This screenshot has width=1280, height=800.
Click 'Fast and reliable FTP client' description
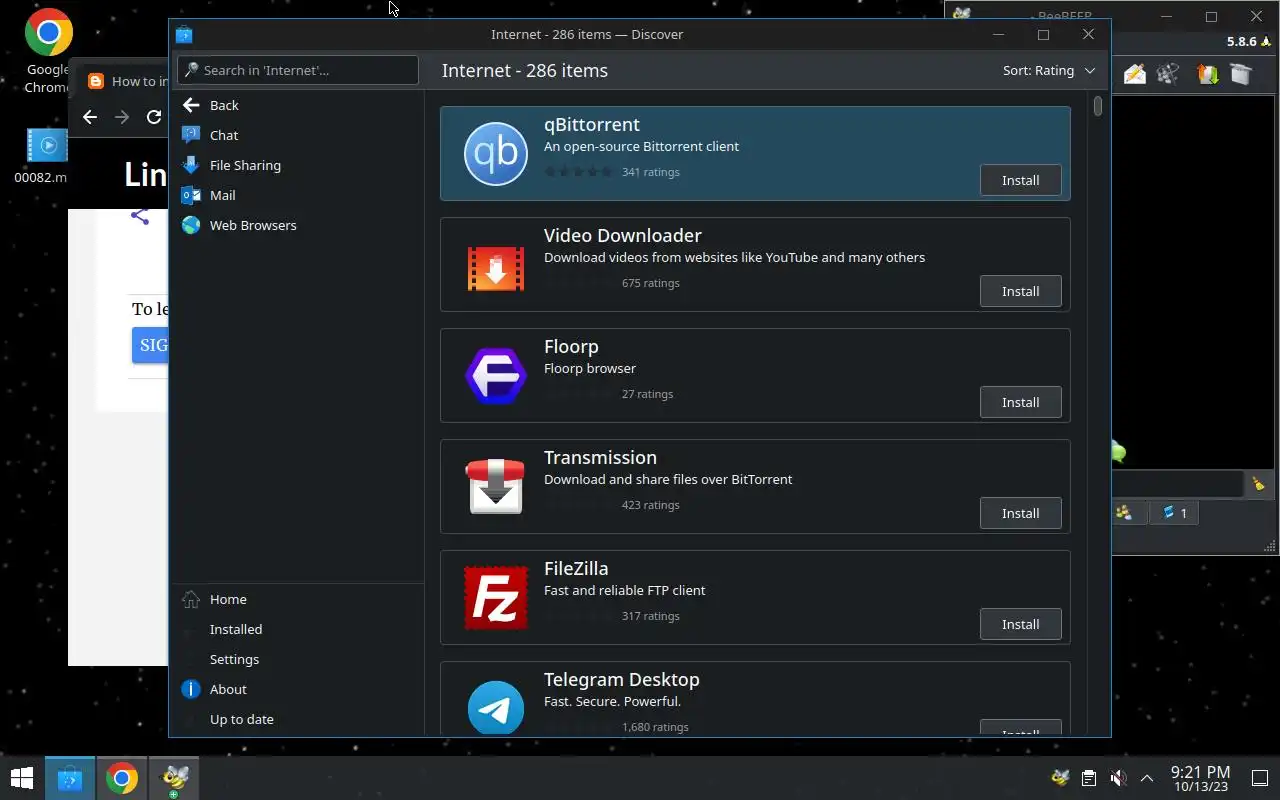[624, 590]
